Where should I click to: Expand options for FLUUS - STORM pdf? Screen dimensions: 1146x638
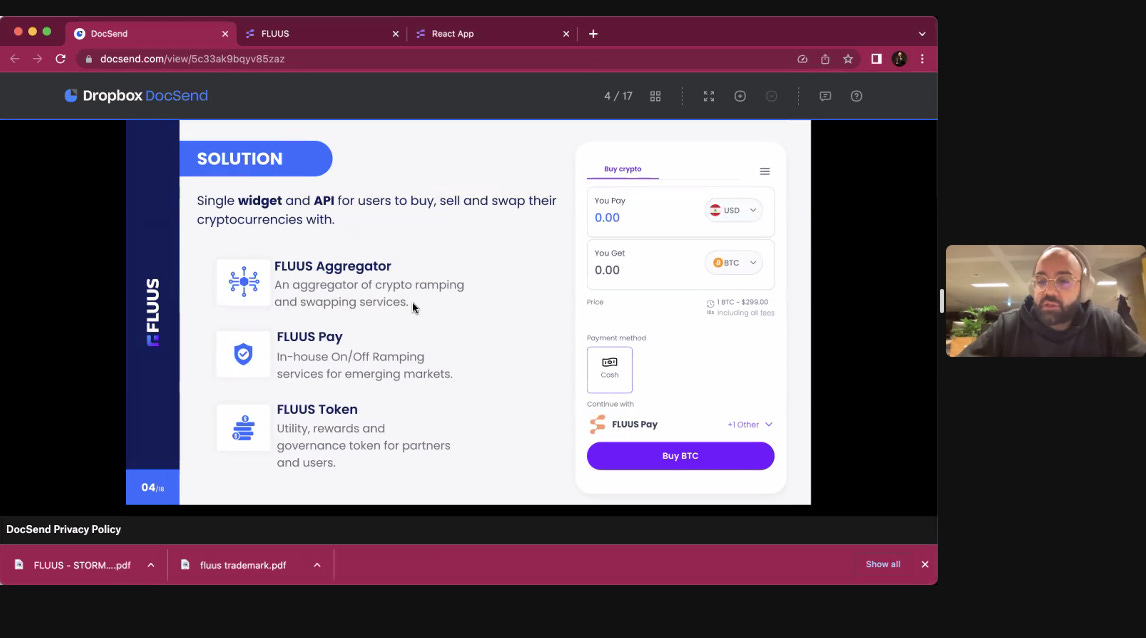[151, 565]
